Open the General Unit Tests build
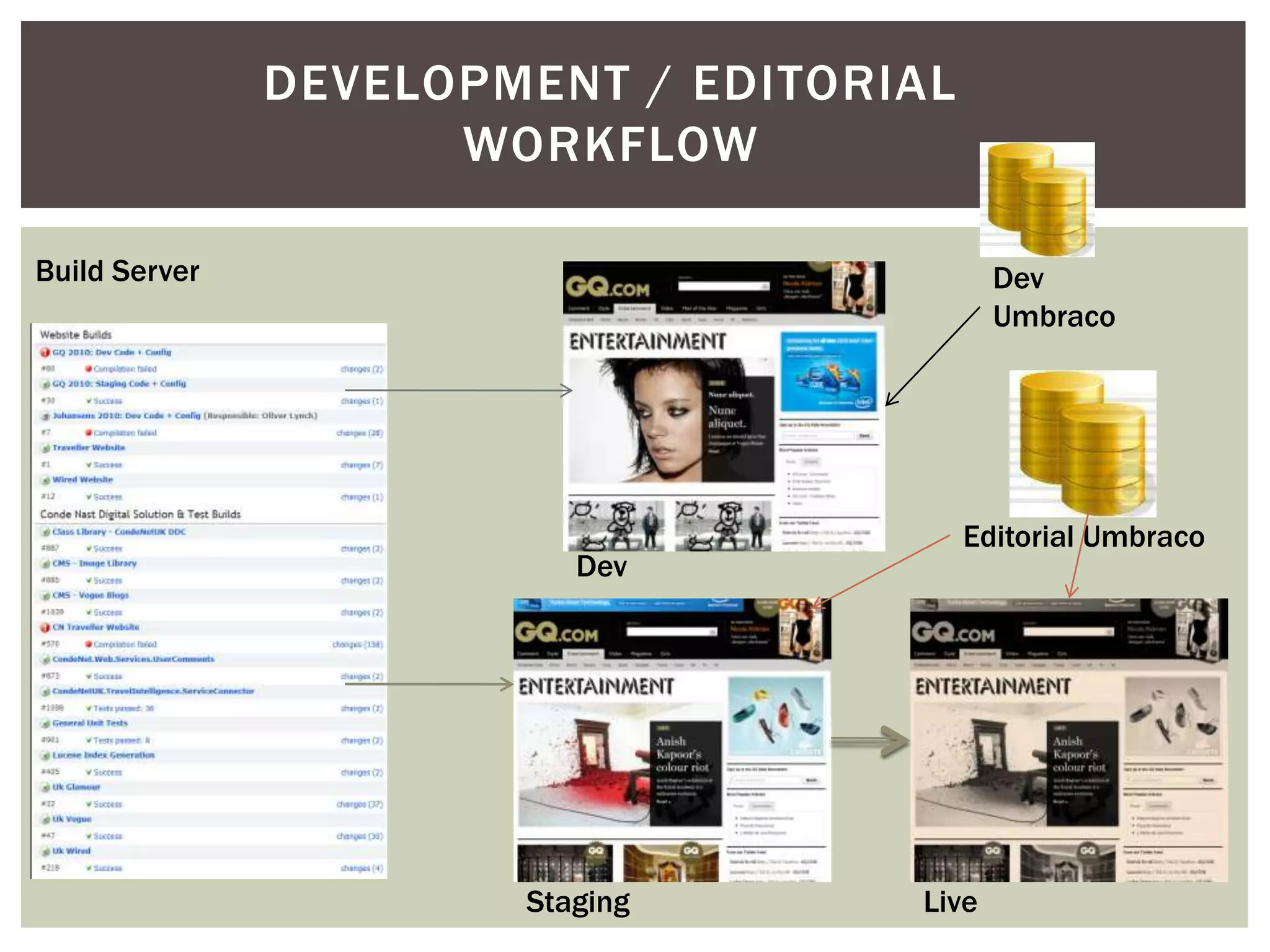This screenshot has width=1270, height=952. [x=89, y=723]
